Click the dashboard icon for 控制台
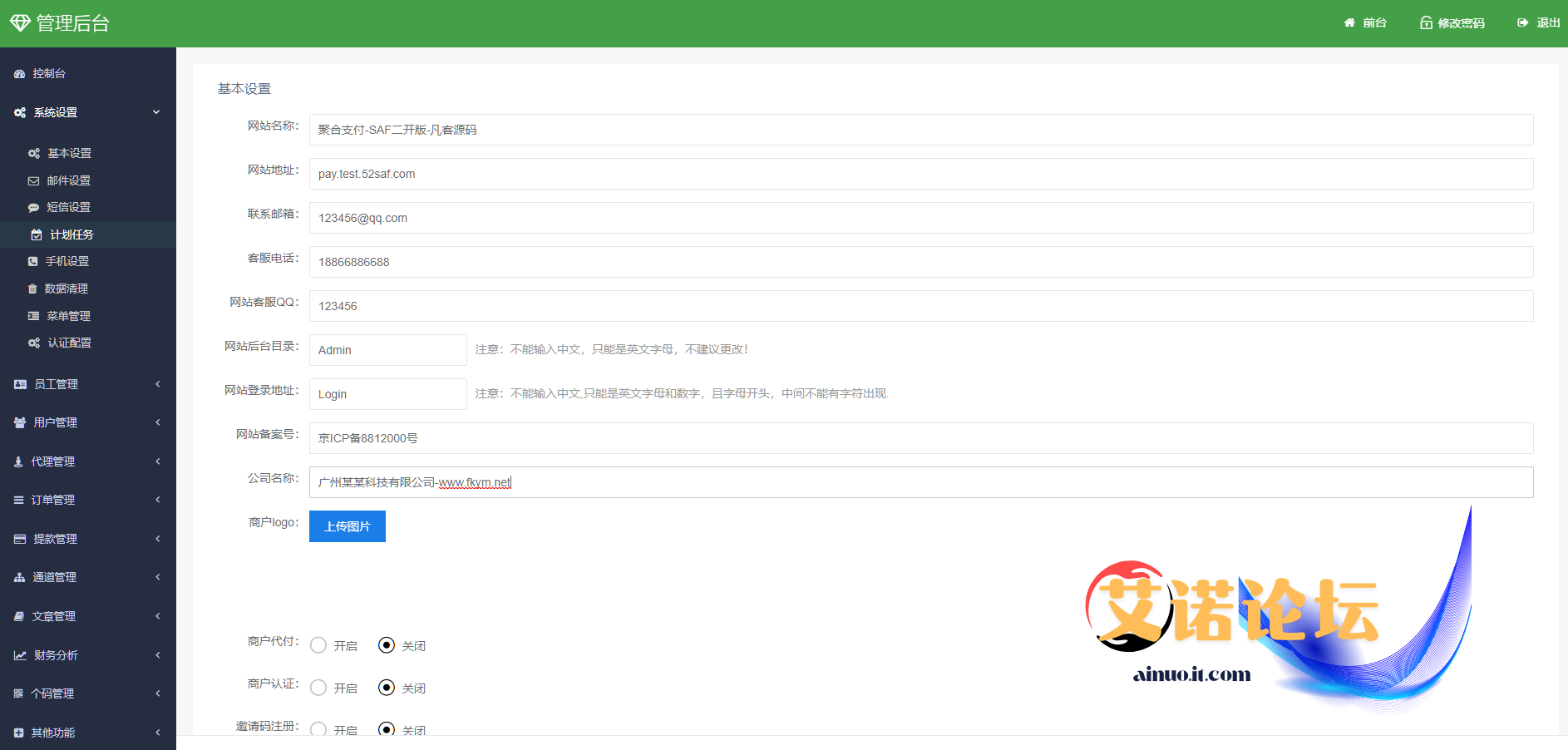1568x750 pixels. tap(19, 74)
